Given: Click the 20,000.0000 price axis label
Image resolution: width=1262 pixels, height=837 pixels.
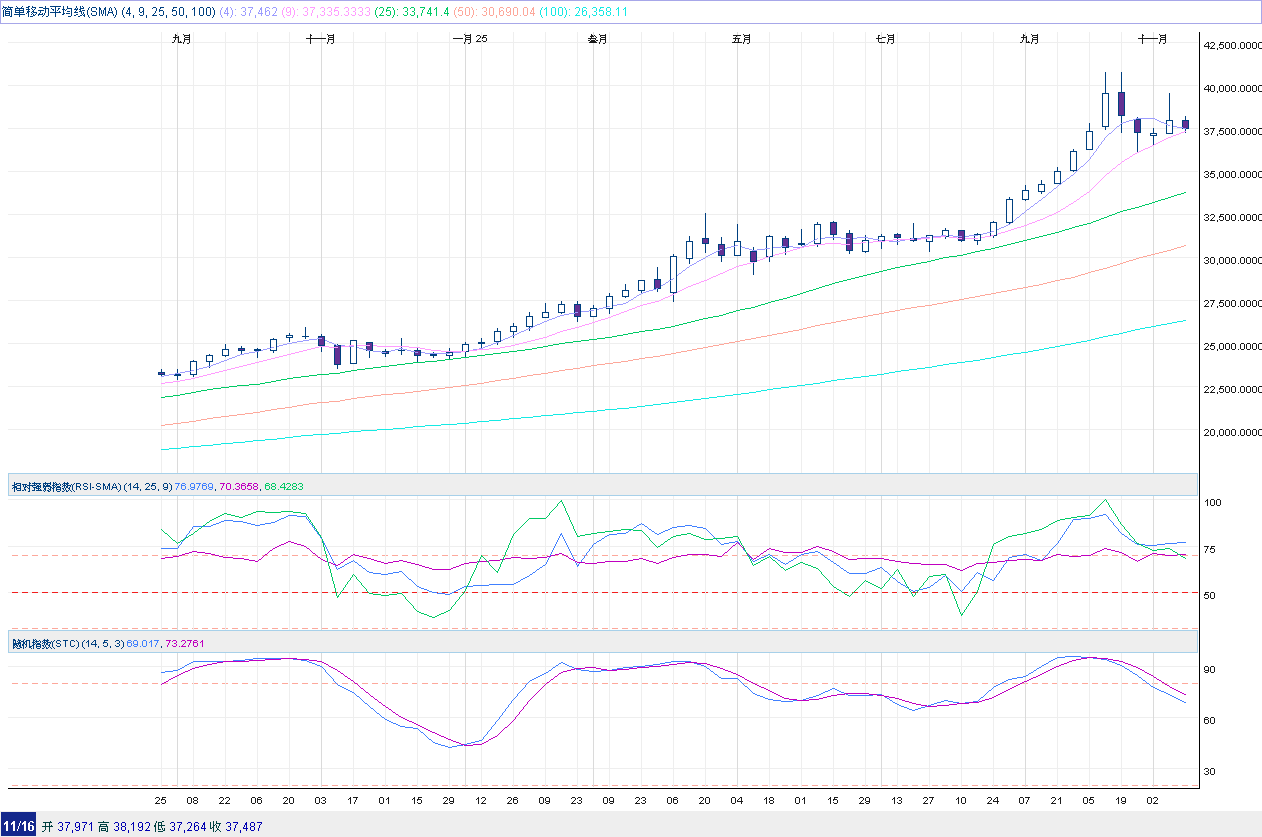Looking at the screenshot, I should point(1230,433).
